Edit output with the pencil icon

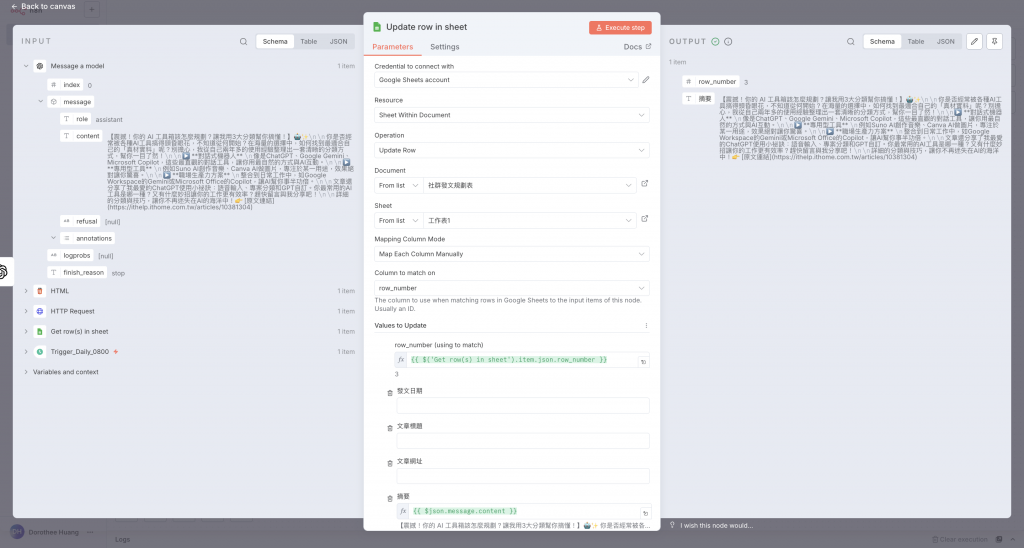(x=974, y=41)
